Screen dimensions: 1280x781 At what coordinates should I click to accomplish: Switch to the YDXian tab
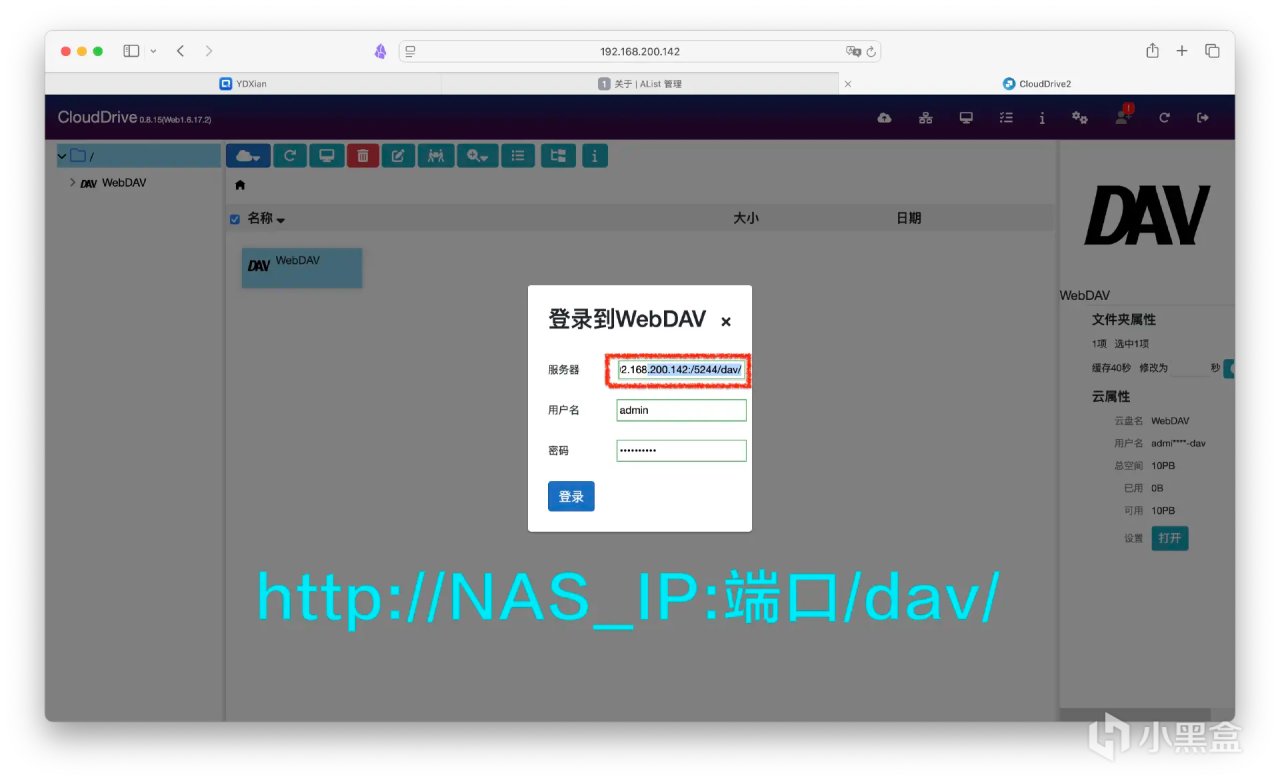point(243,84)
